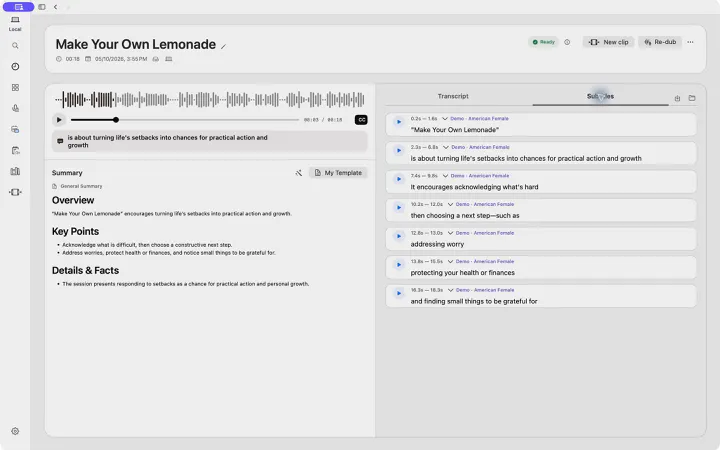Expand voice dropdown for the 2.3s – 6.8s segment
The image size is (720, 450).
coord(446,147)
